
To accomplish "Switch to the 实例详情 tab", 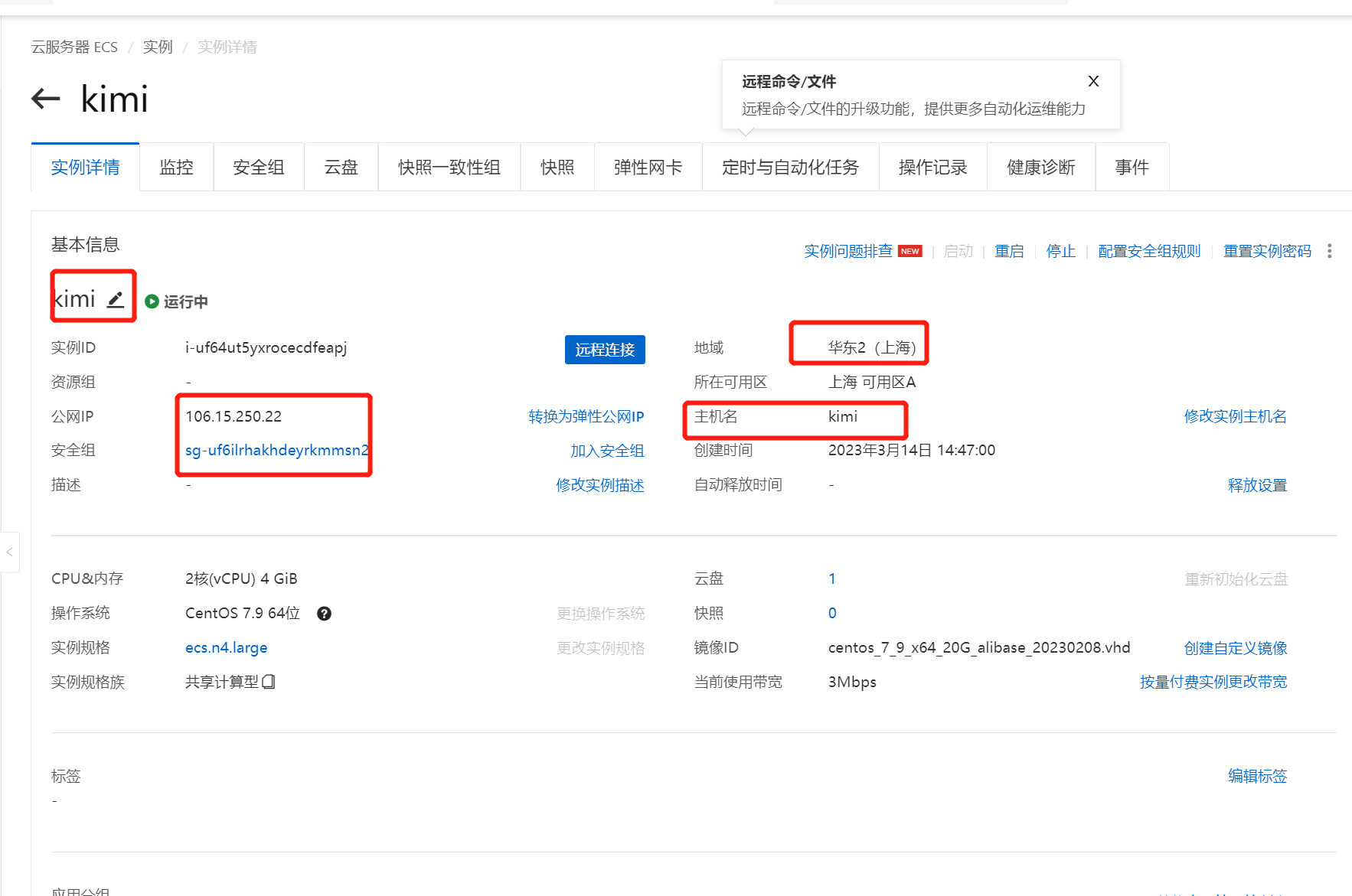I will 85,168.
